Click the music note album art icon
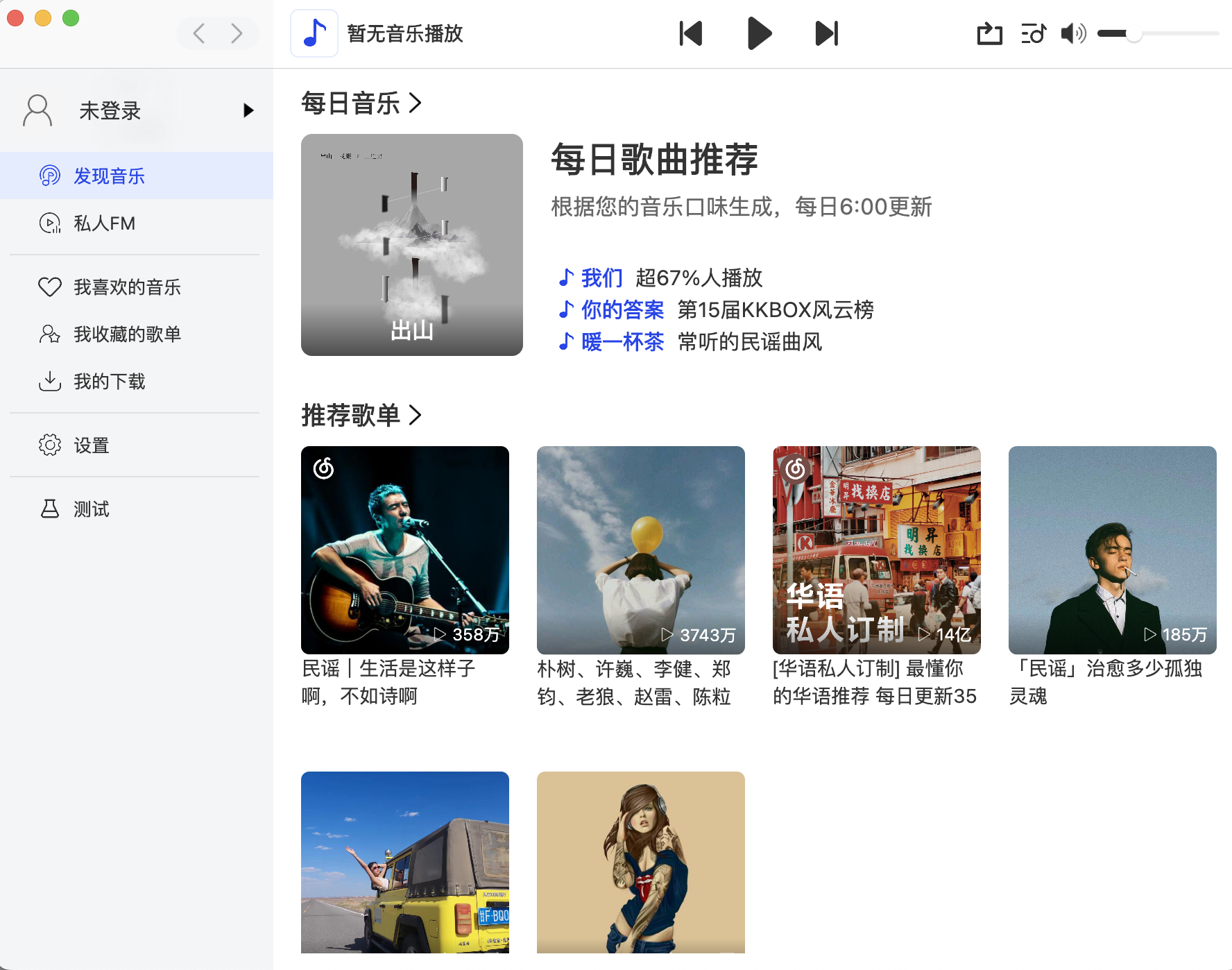1232x970 pixels. (x=314, y=33)
